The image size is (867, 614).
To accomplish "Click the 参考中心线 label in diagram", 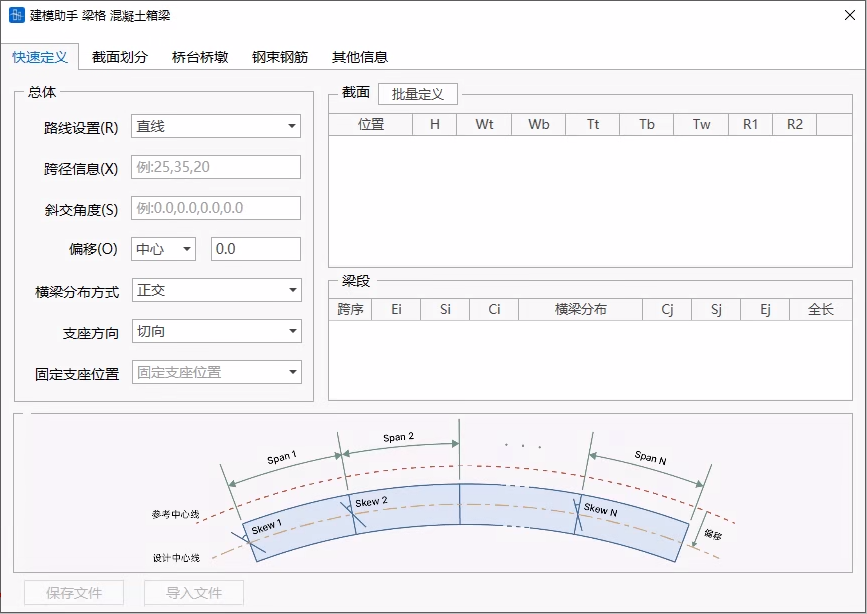I will 175,514.
